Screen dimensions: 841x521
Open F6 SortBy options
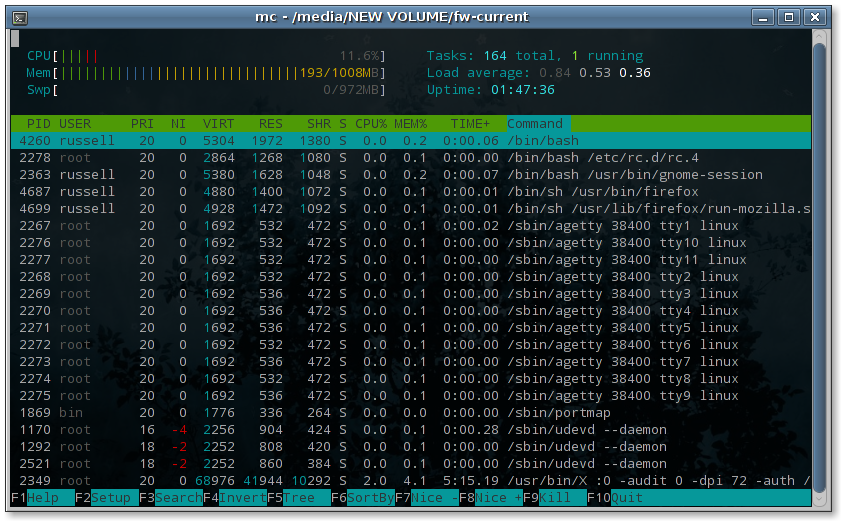click(363, 498)
